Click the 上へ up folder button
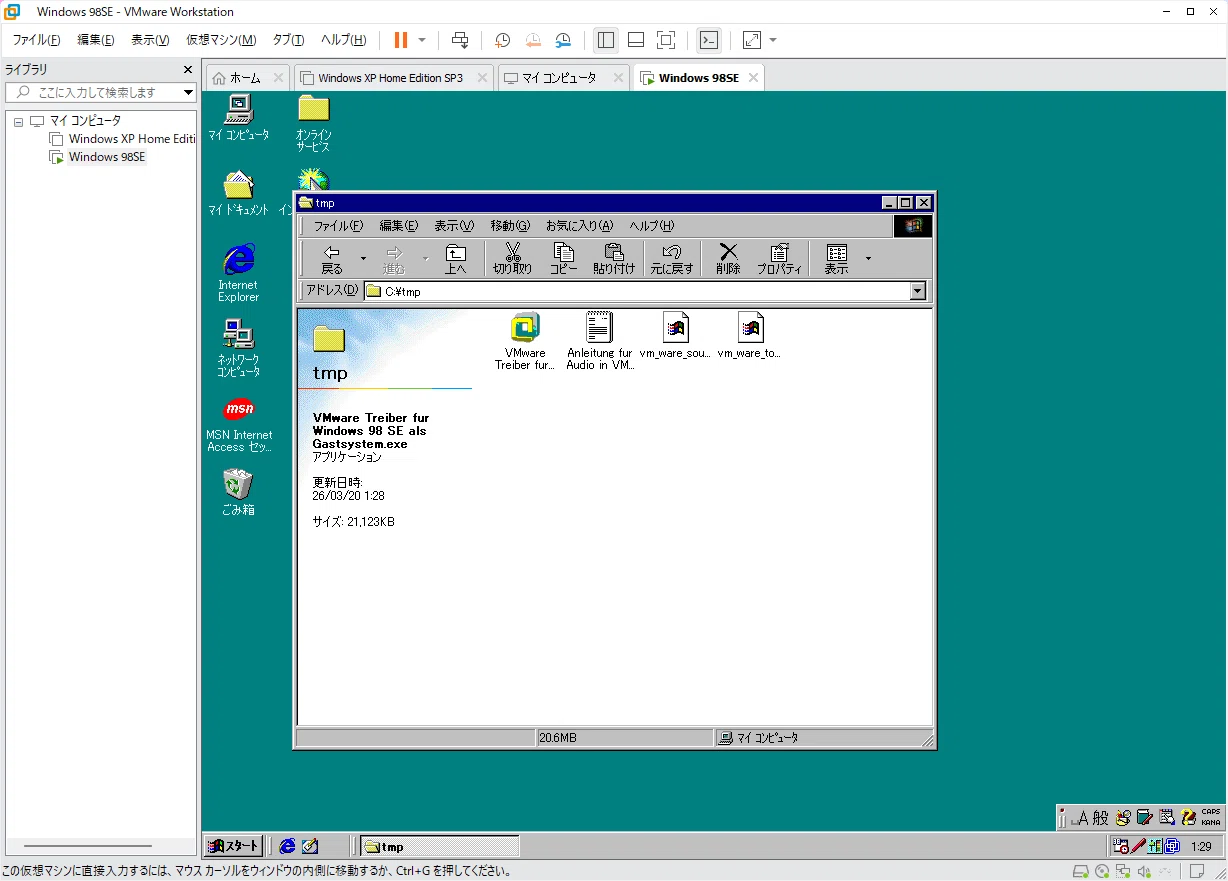1228x881 pixels. (x=456, y=259)
